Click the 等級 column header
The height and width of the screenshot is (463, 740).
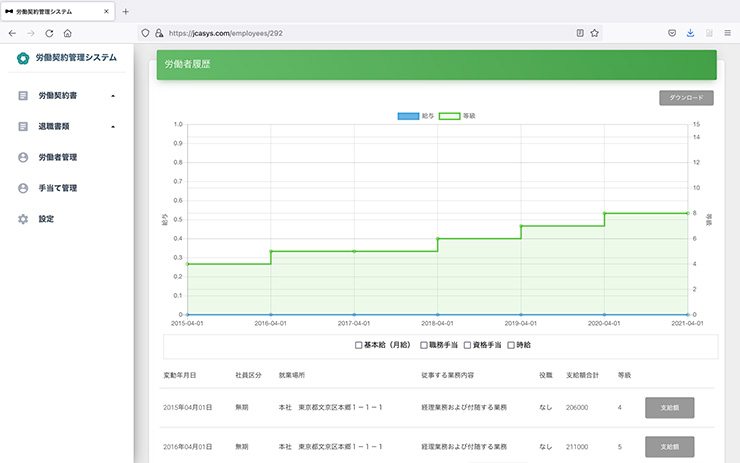coord(624,375)
